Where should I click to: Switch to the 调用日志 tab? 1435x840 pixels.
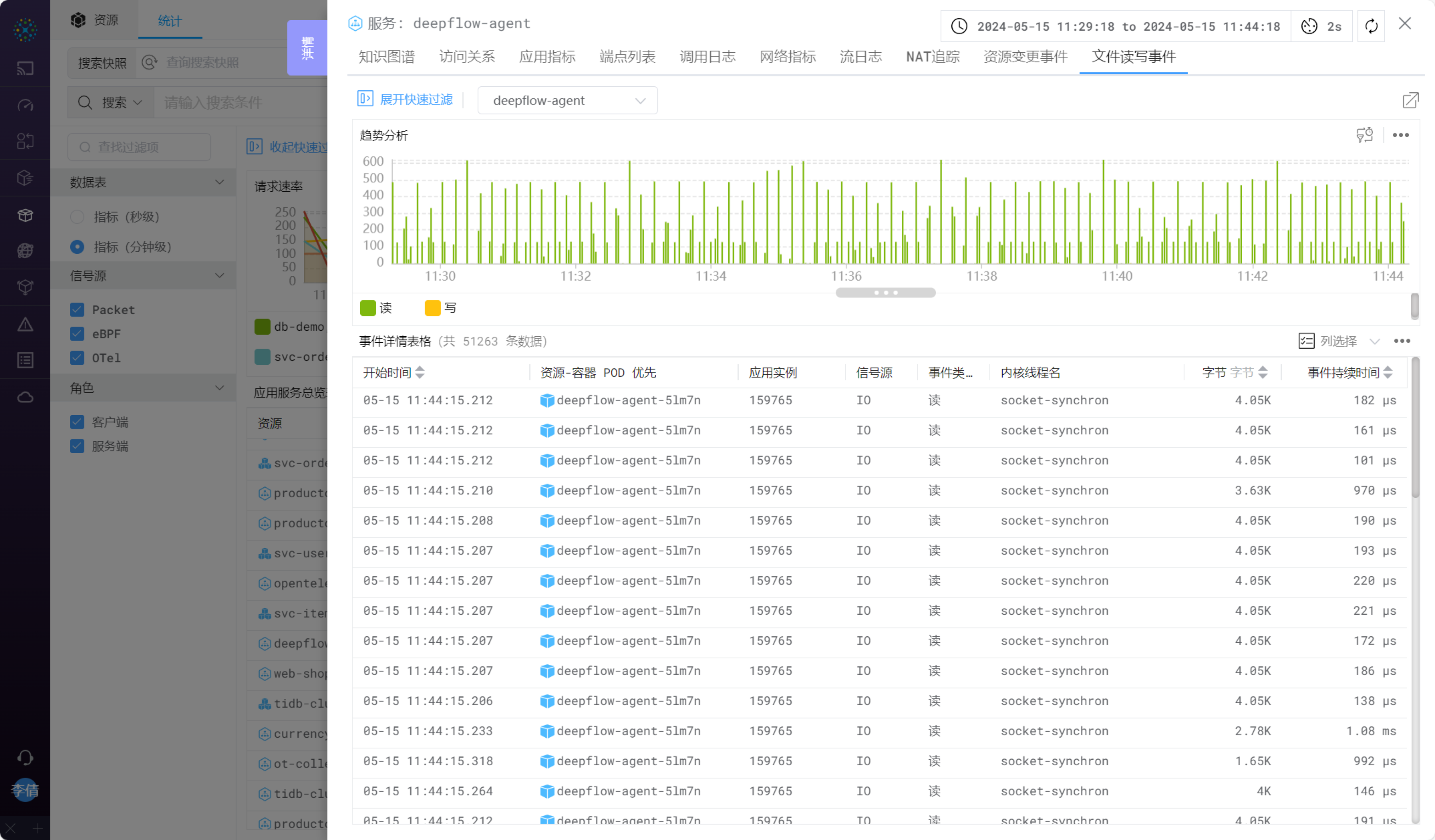[707, 56]
